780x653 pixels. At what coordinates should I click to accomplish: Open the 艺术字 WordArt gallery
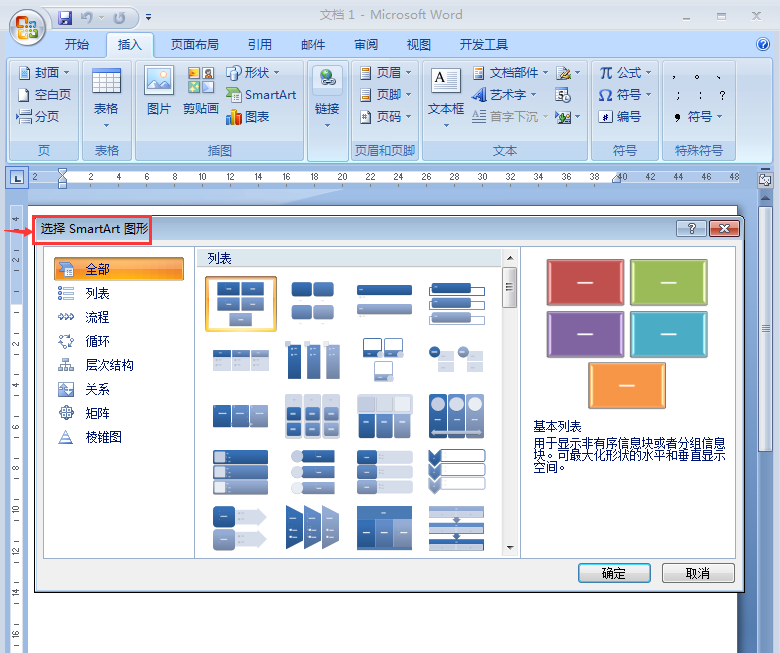point(503,94)
